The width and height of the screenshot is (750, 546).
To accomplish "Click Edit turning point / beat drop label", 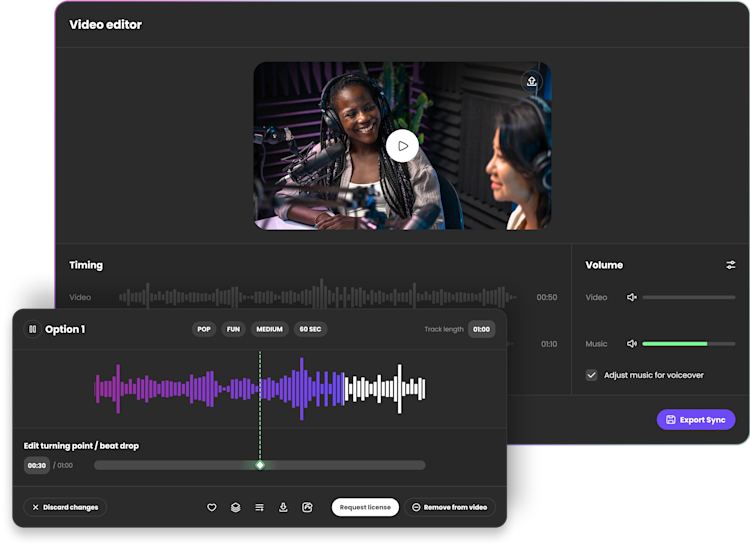I will tap(81, 446).
